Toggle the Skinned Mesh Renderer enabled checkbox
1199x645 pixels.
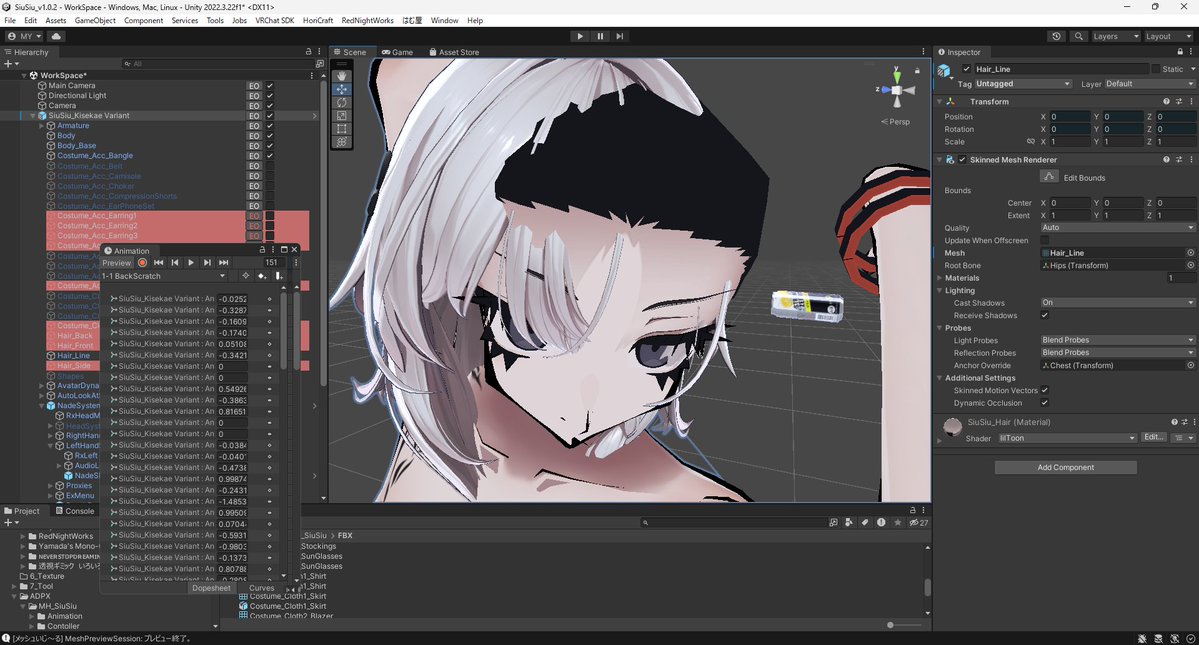(x=962, y=160)
